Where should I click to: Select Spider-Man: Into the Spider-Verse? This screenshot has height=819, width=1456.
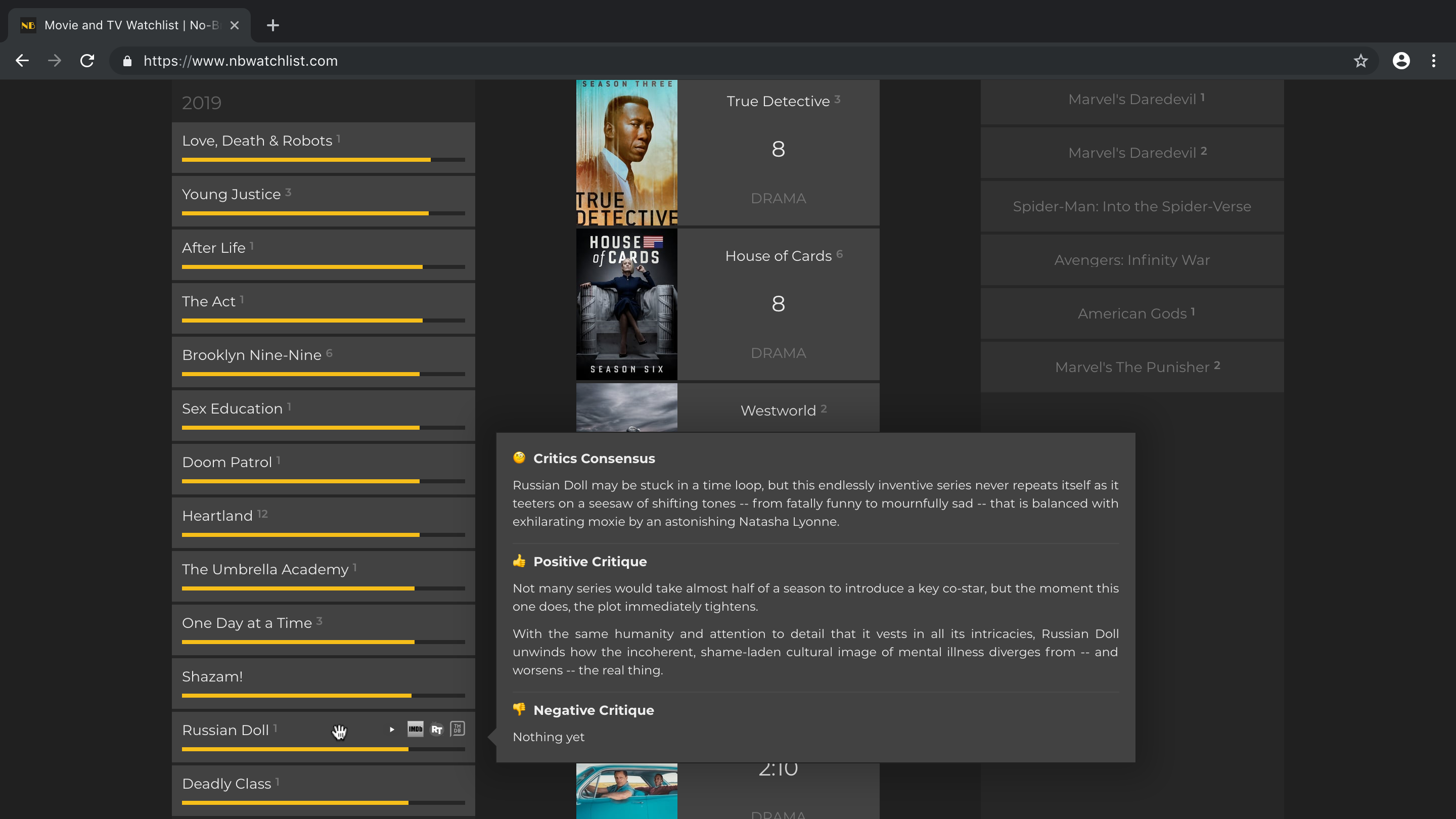click(x=1131, y=206)
